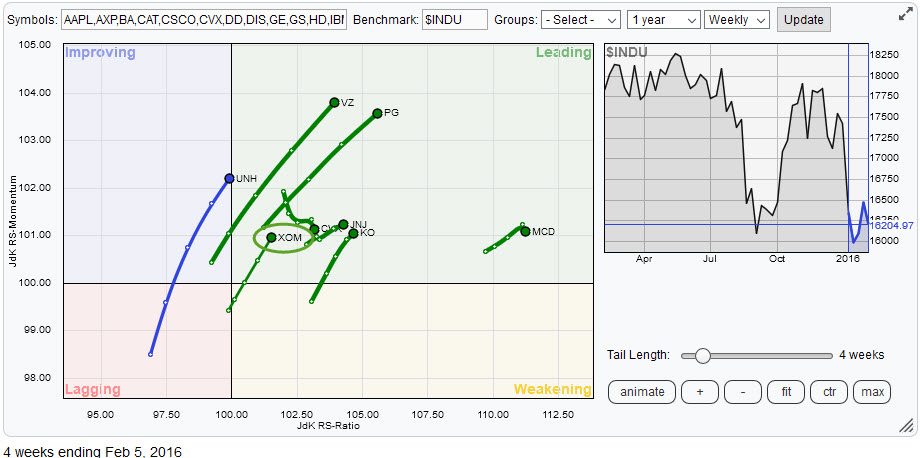Click the 4 weeks tail length value
The image size is (920, 458).
tap(861, 355)
